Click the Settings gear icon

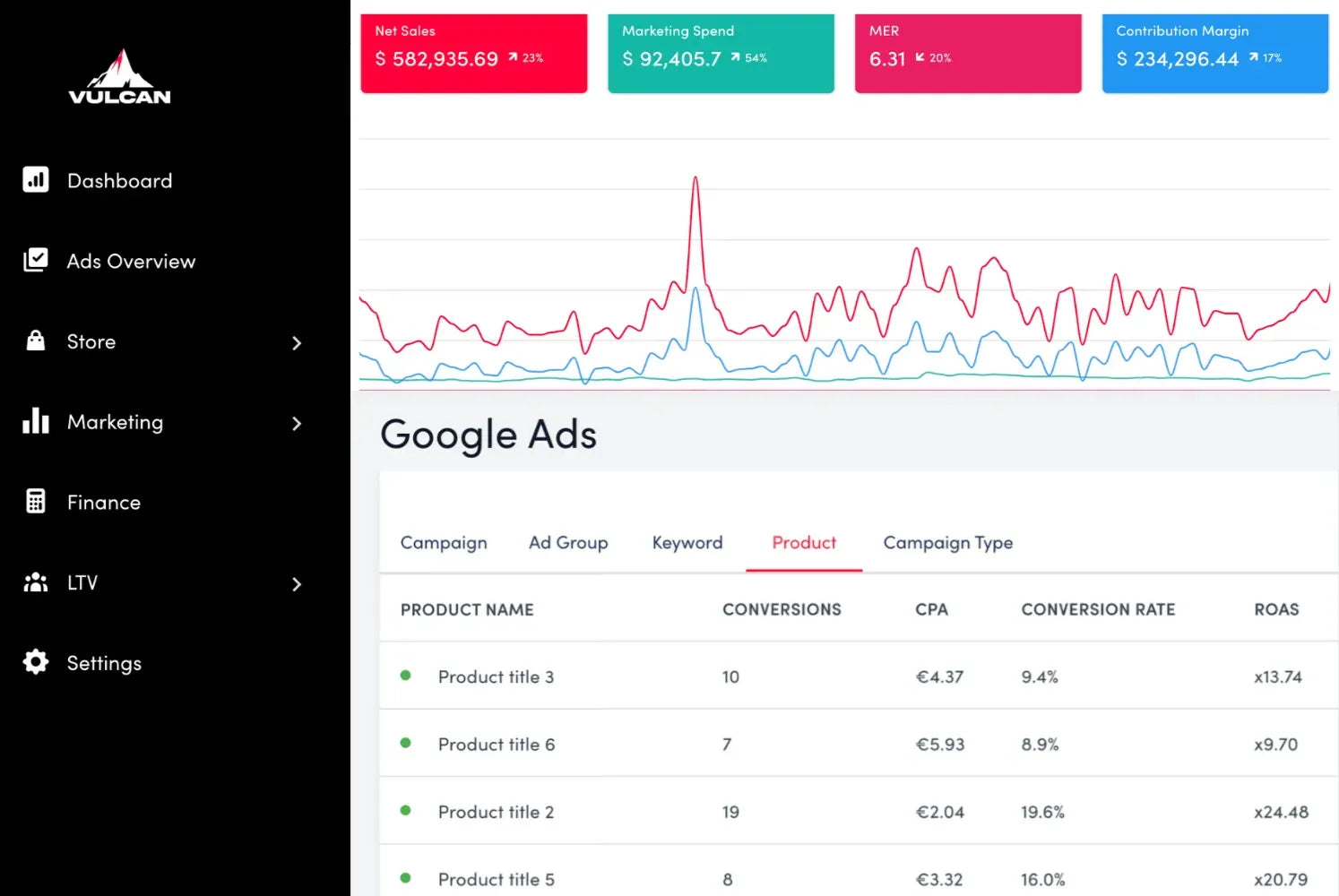coord(36,662)
